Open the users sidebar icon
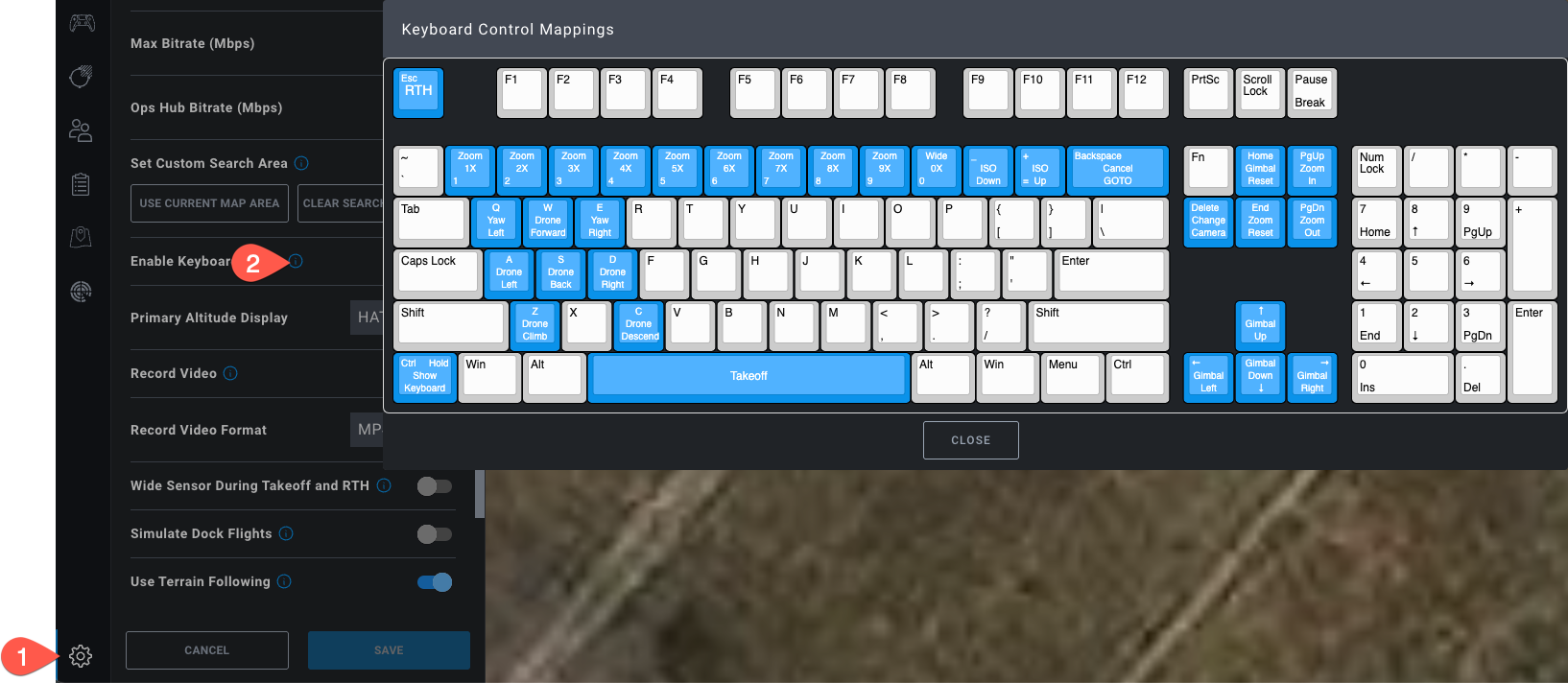The image size is (1568, 683). pyautogui.click(x=81, y=130)
